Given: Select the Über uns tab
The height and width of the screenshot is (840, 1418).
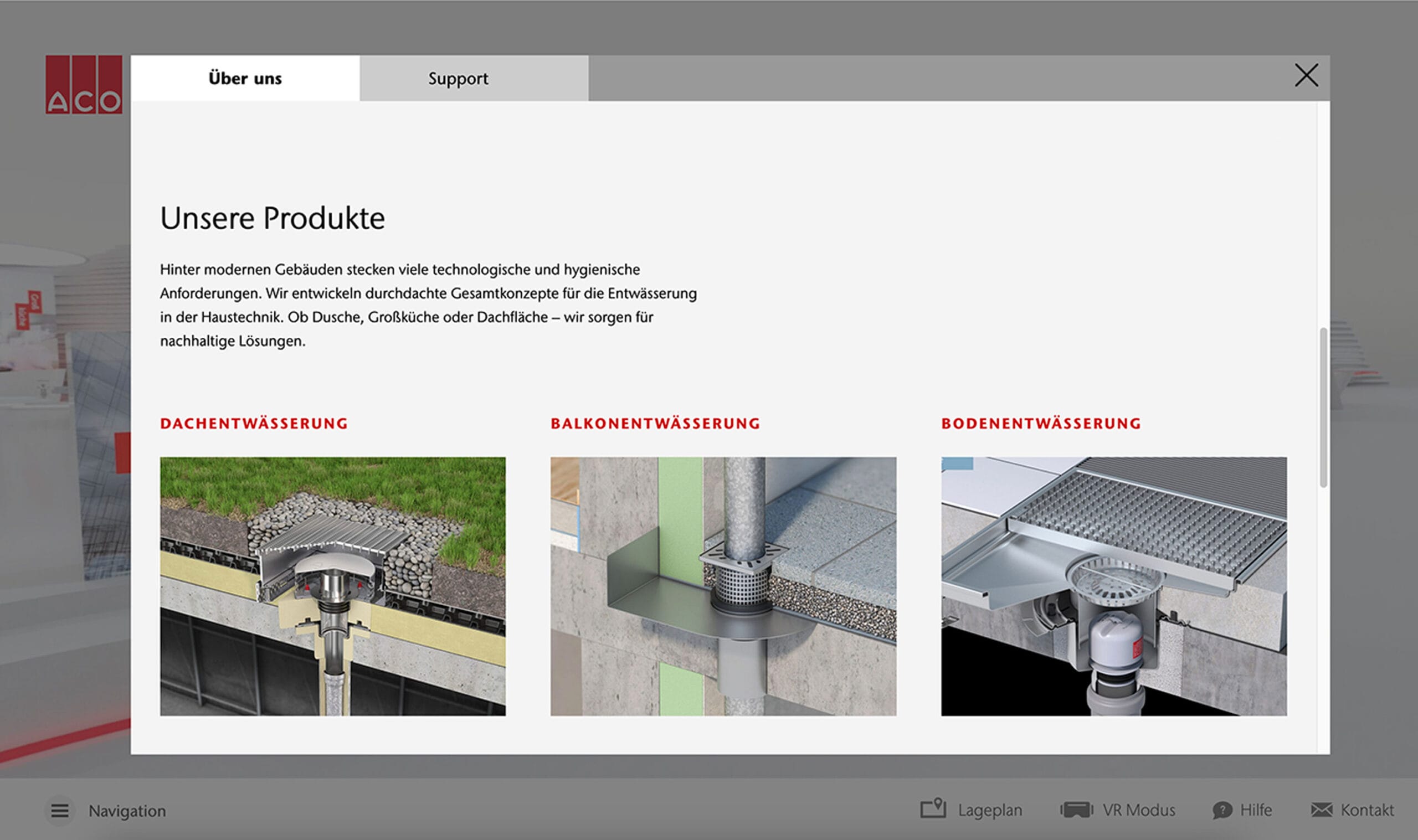Looking at the screenshot, I should (x=245, y=78).
